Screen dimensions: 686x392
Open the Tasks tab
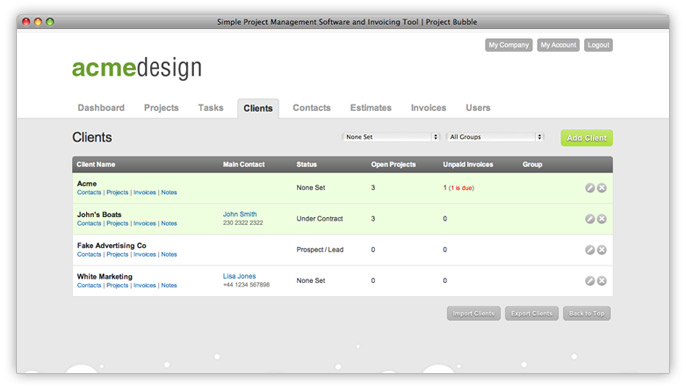[210, 108]
